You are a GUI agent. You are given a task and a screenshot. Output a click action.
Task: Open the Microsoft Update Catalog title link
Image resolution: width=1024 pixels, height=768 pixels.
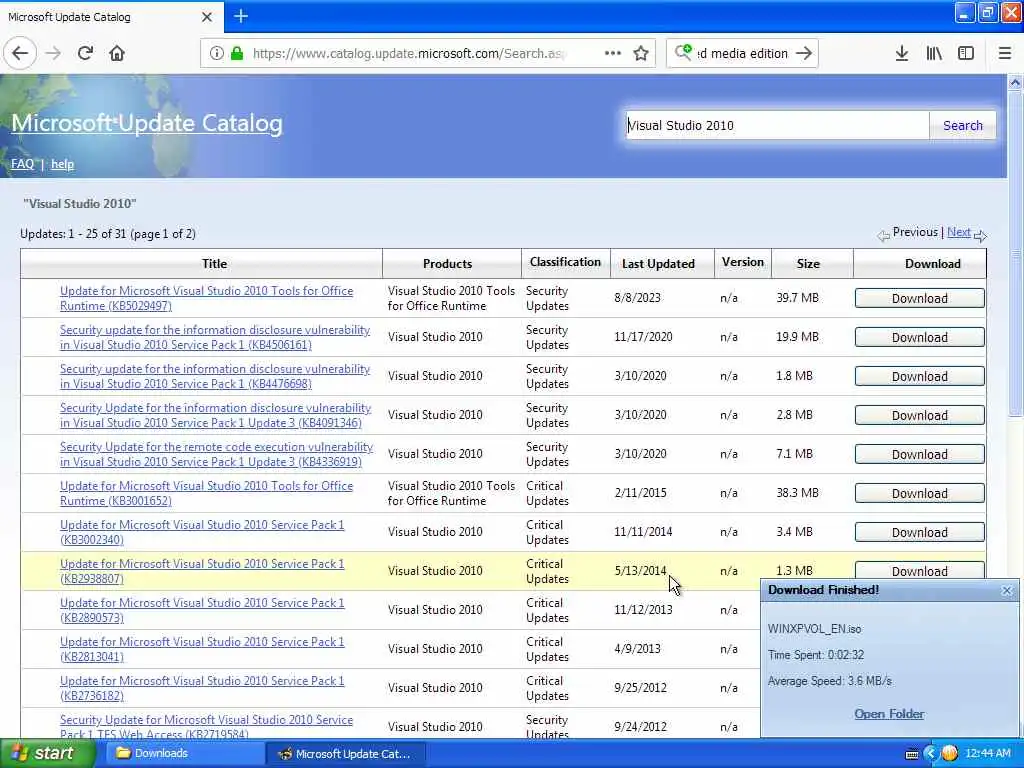(147, 123)
